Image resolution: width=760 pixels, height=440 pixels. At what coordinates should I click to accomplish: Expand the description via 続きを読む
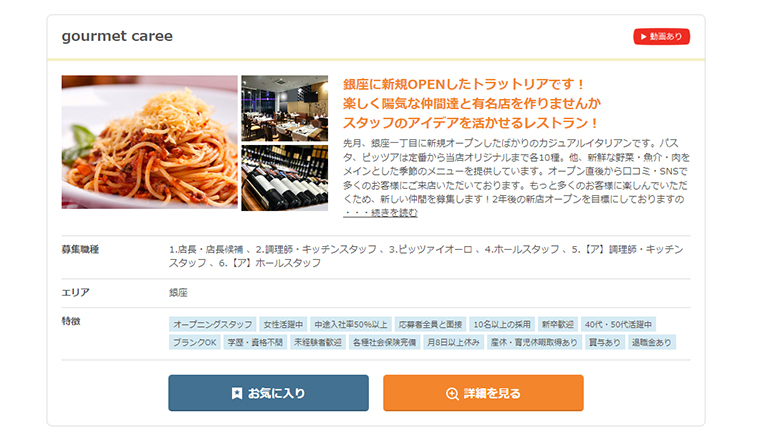coord(380,213)
